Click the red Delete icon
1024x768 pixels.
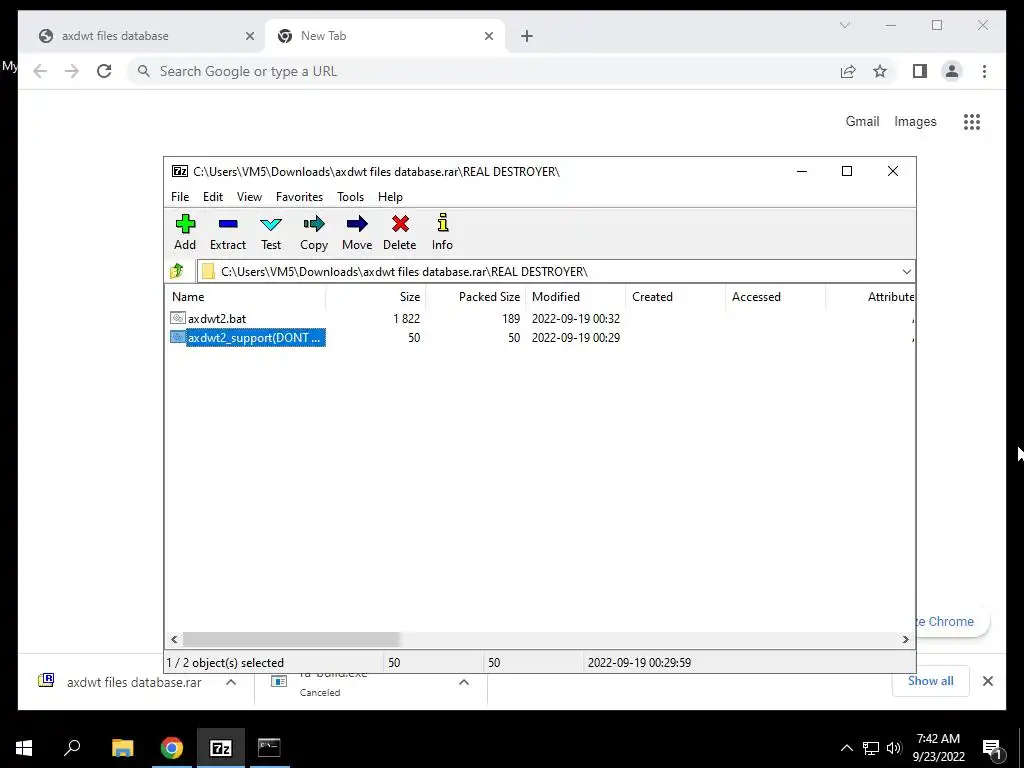400,224
